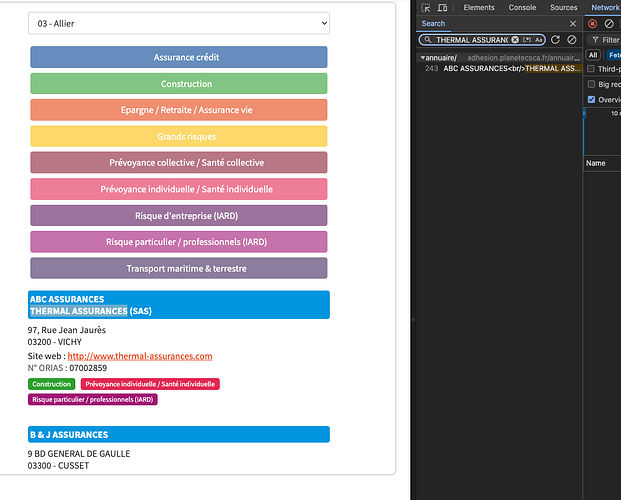Select the Search drawer tab

[x=433, y=23]
